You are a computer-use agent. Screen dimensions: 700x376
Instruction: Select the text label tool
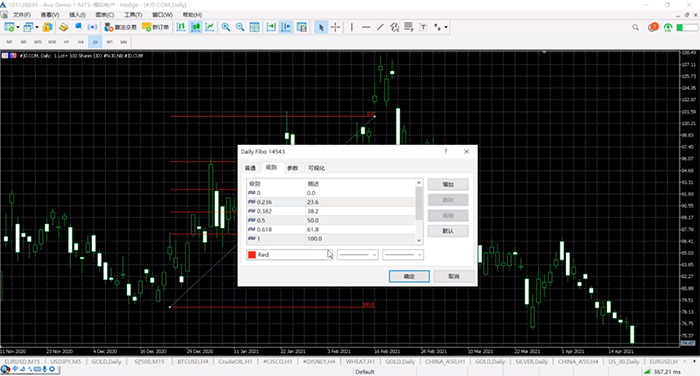click(x=423, y=27)
